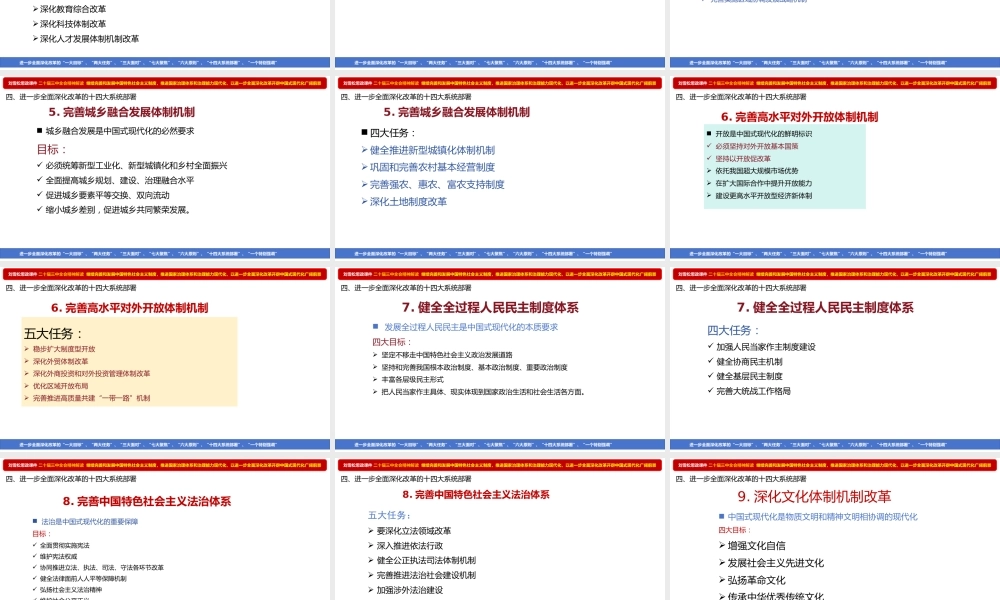Click item 健全法律面前人人平等保障机制
1000x600 pixels.
click(x=83, y=579)
